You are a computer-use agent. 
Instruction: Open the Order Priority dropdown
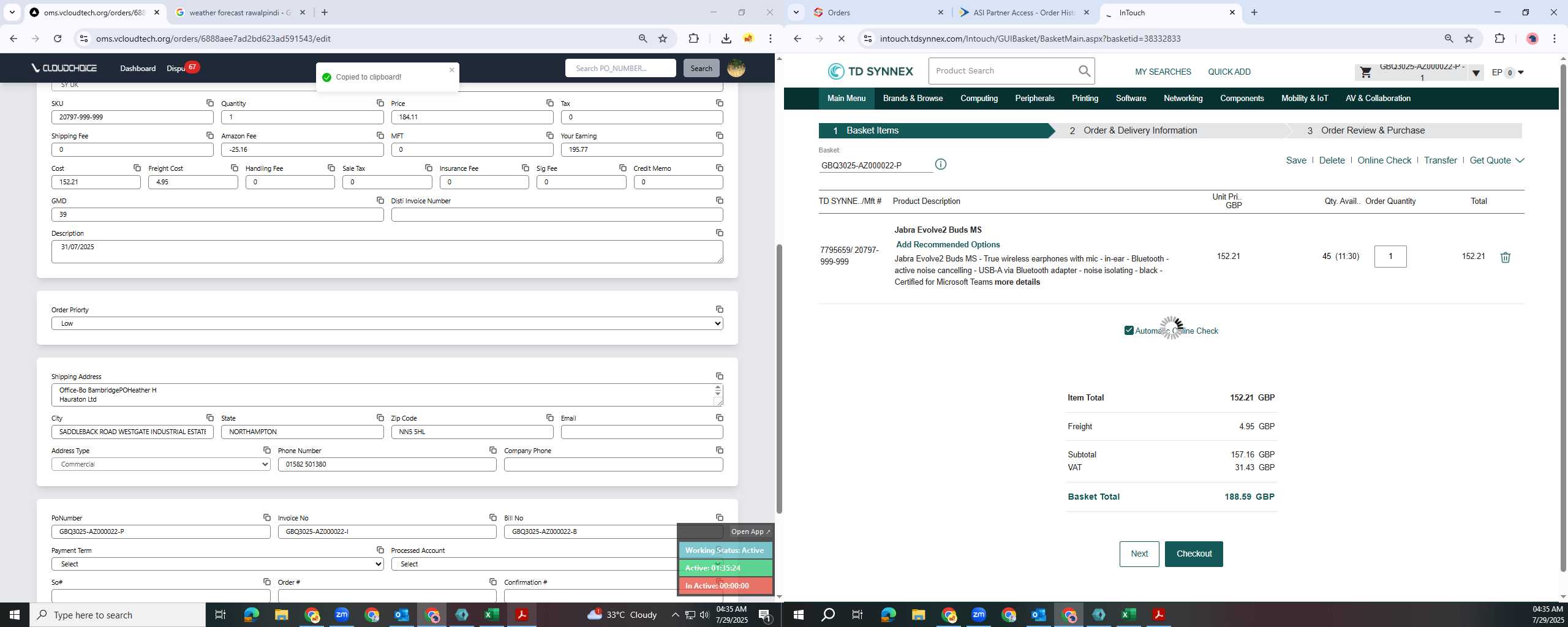tap(387, 323)
